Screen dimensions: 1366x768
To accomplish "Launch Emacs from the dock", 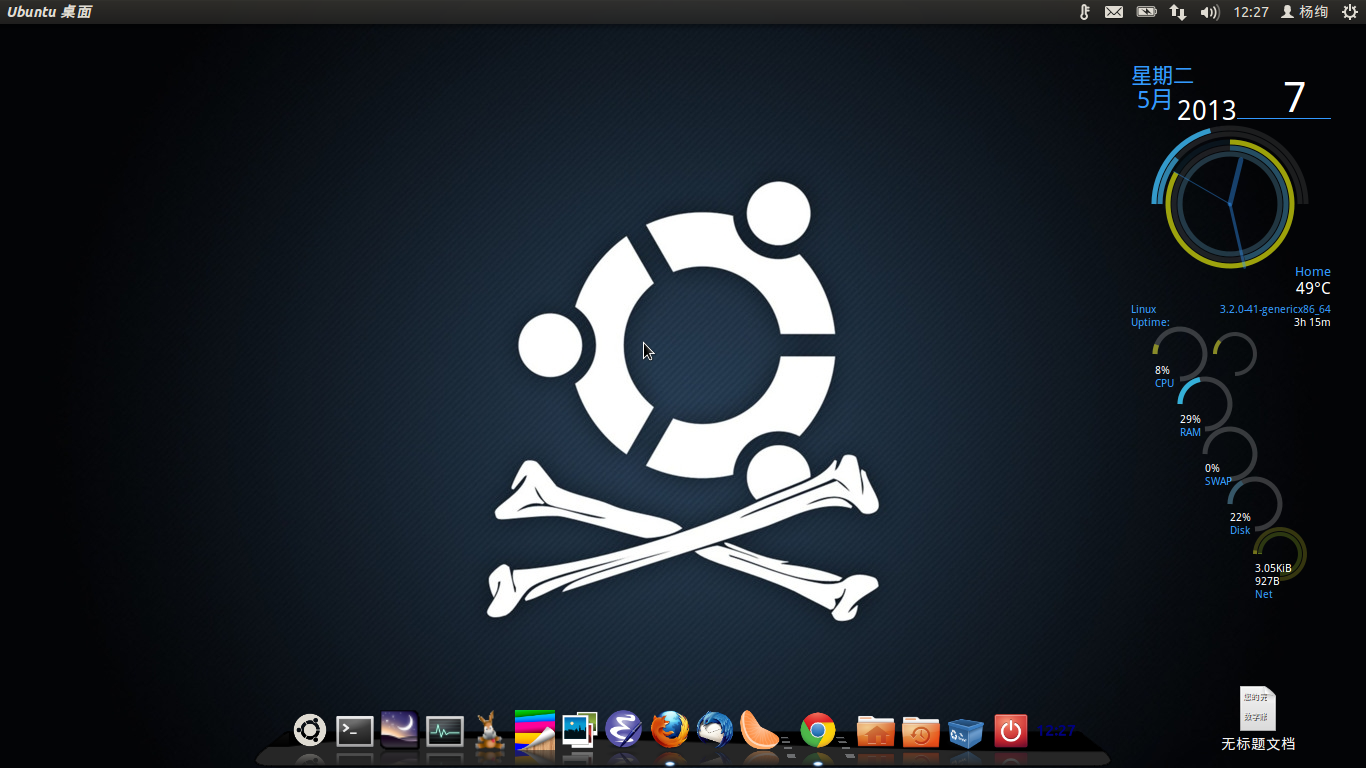I will point(624,730).
